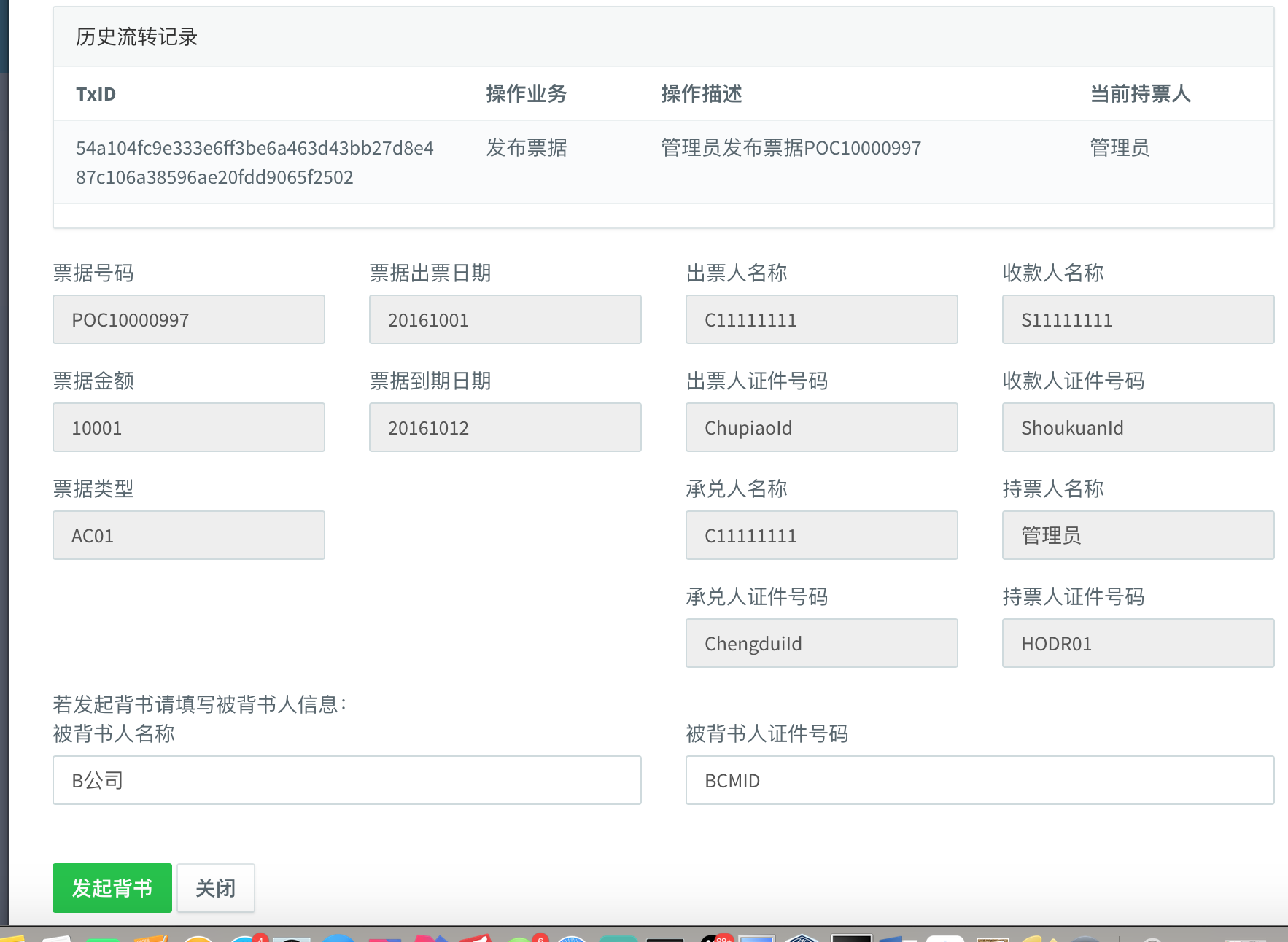This screenshot has width=1288, height=942.
Task: Click the 若发起背书请填写被背书人信息 prompt text
Action: [200, 704]
